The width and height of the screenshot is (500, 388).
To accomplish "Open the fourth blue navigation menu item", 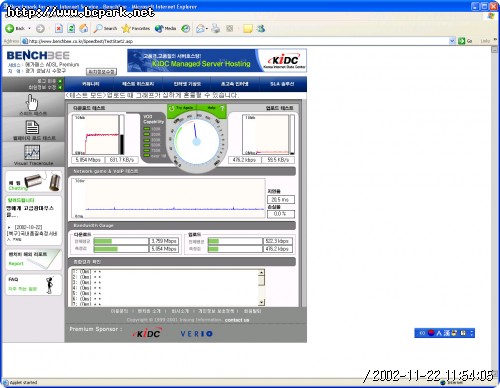I will (235, 84).
